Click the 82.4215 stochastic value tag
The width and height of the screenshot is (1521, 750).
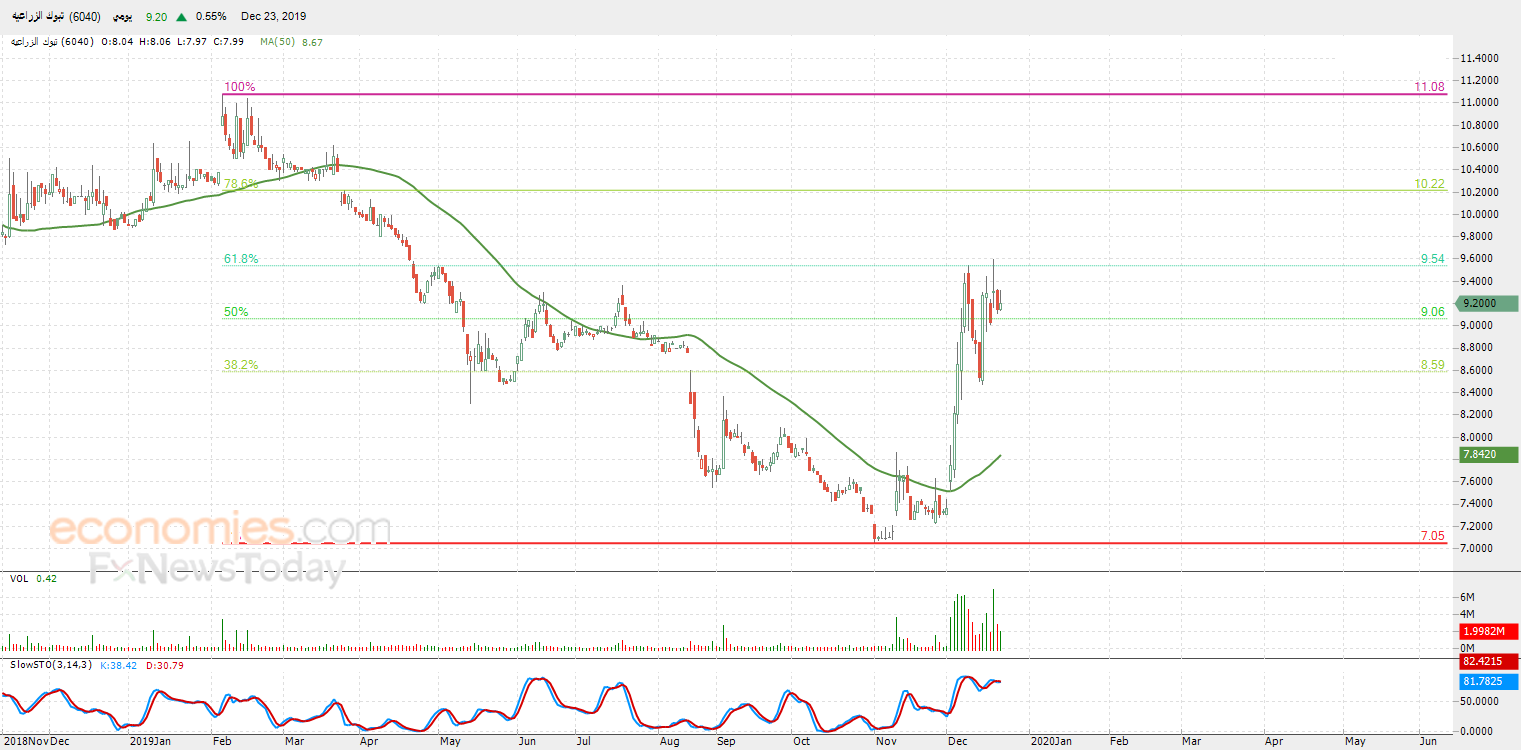pyautogui.click(x=1489, y=662)
